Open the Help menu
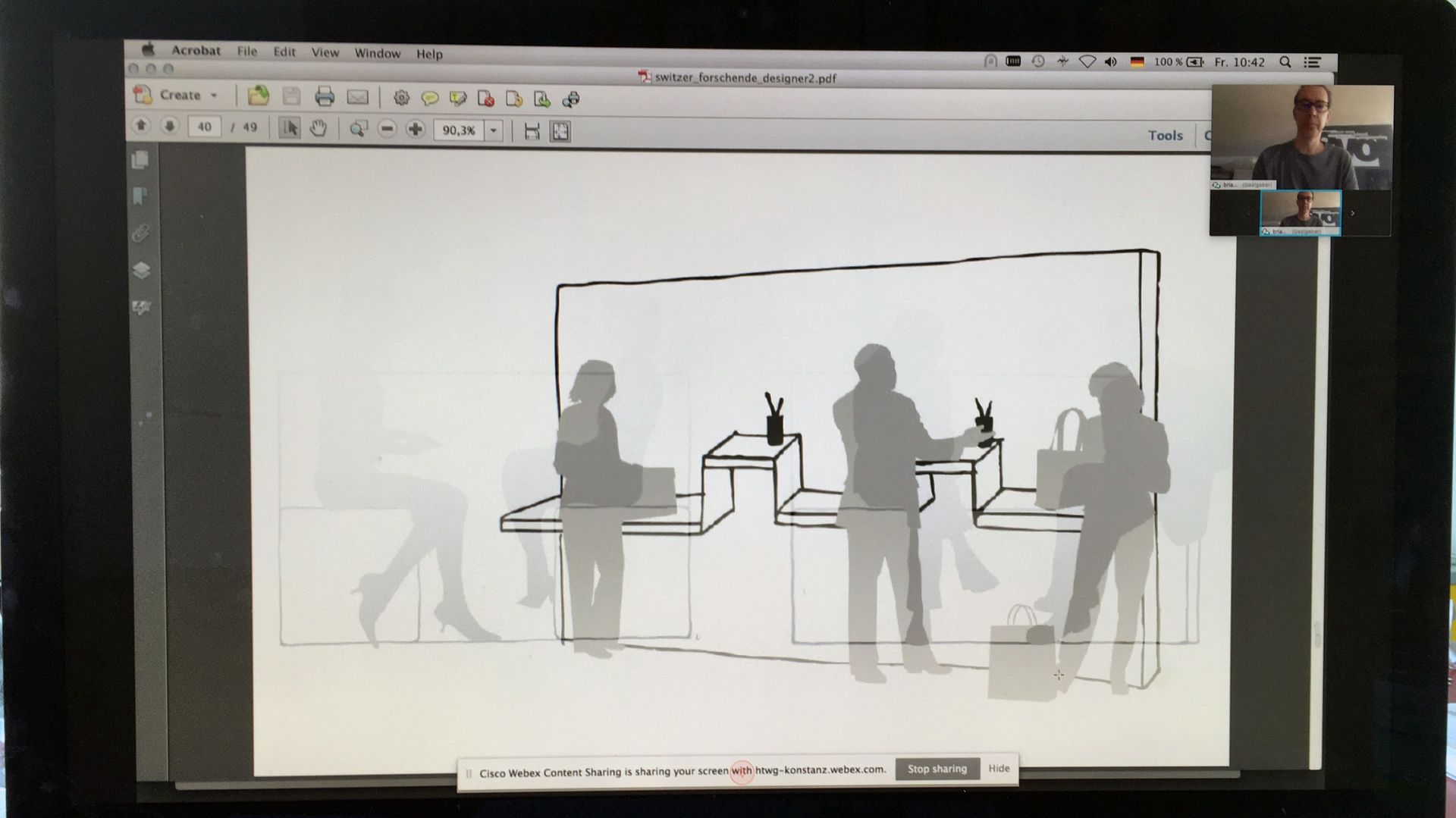1456x818 pixels. pyautogui.click(x=429, y=55)
